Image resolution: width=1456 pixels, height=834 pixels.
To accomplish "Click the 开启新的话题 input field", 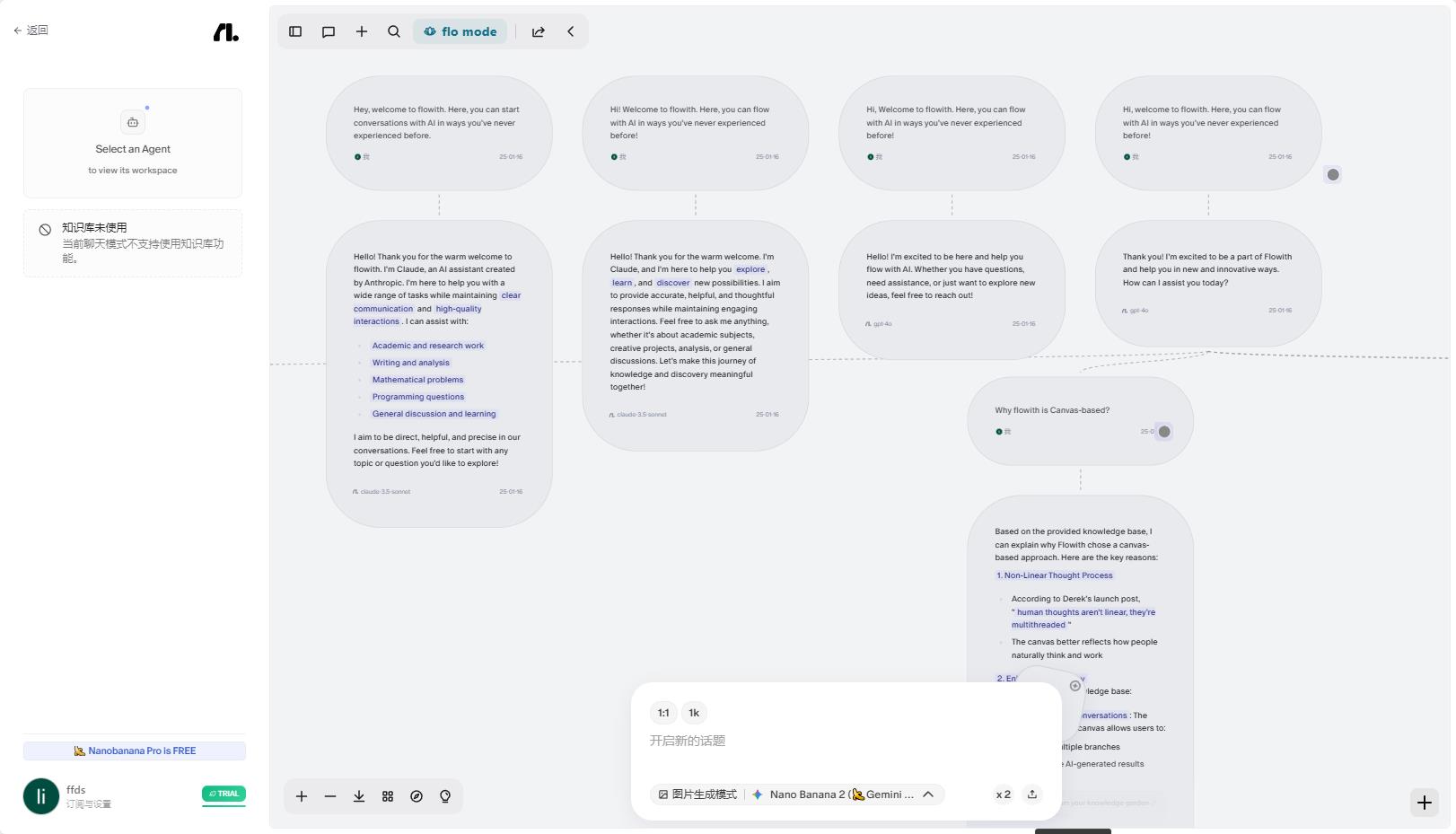I will pos(844,741).
